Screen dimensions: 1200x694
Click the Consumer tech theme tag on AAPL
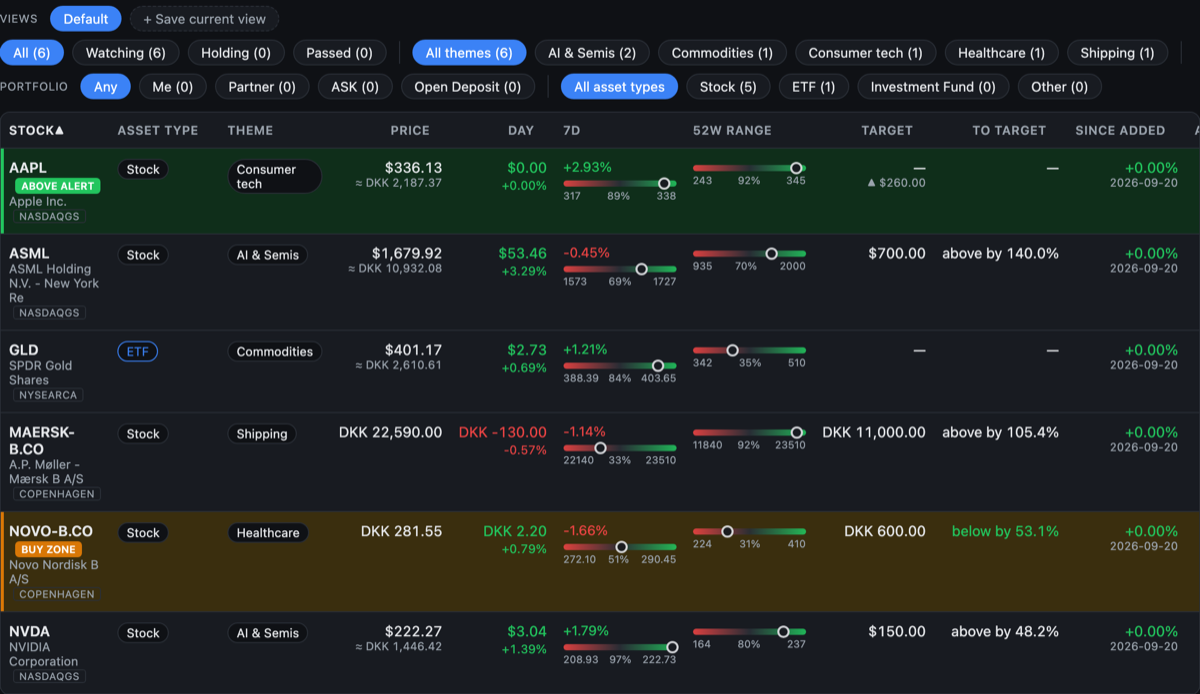274,177
